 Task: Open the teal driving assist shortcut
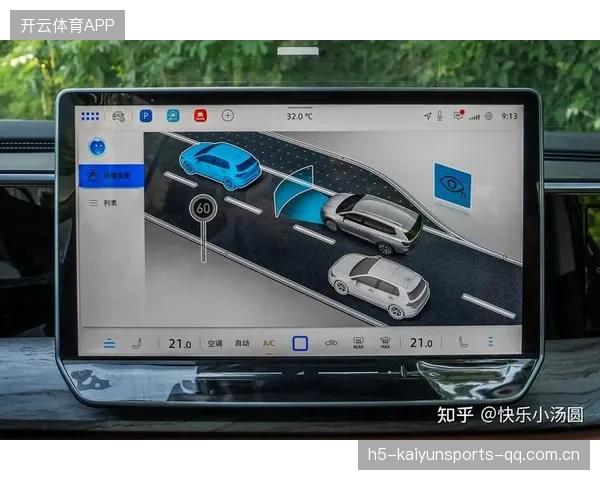pyautogui.click(x=173, y=115)
